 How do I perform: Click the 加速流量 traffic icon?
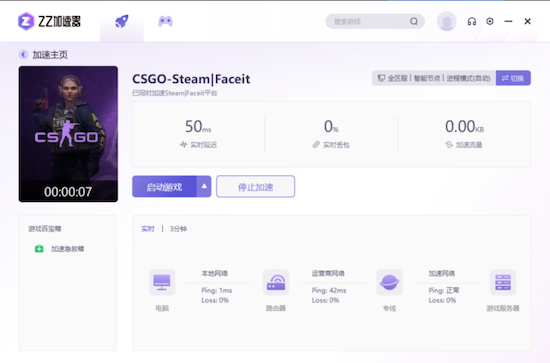coord(449,144)
